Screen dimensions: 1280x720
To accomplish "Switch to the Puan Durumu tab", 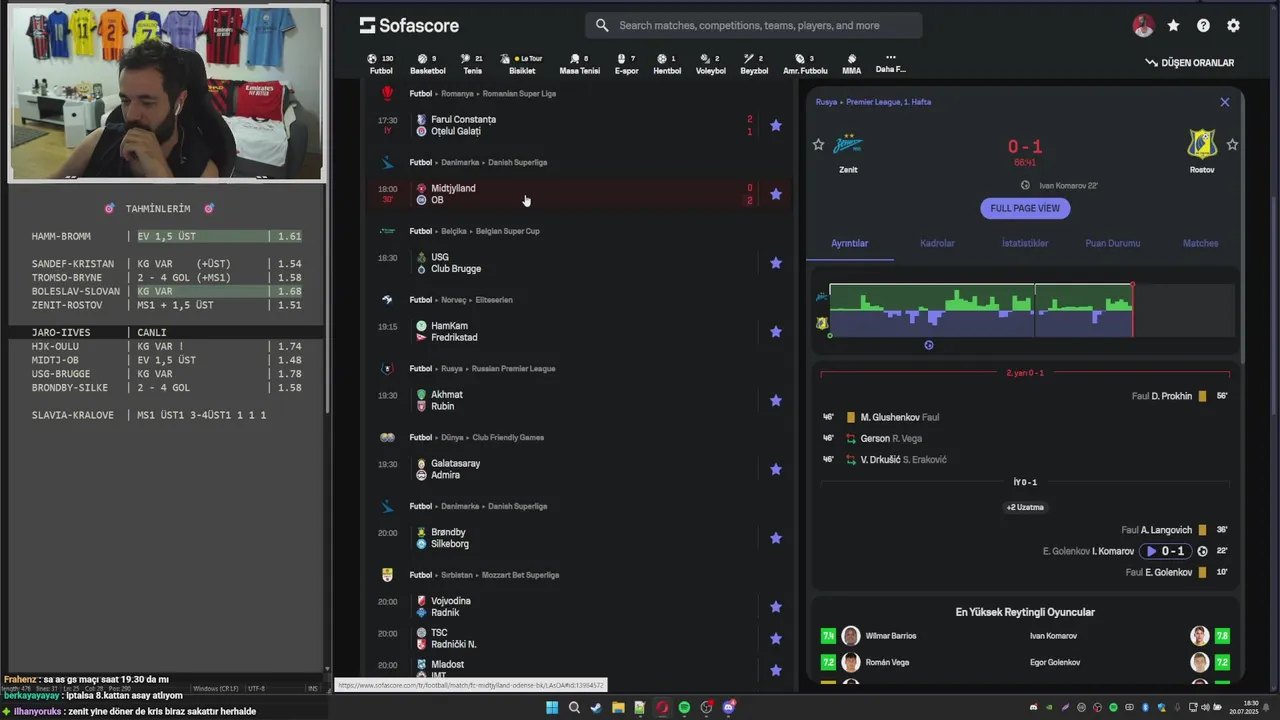I will click(x=1113, y=243).
